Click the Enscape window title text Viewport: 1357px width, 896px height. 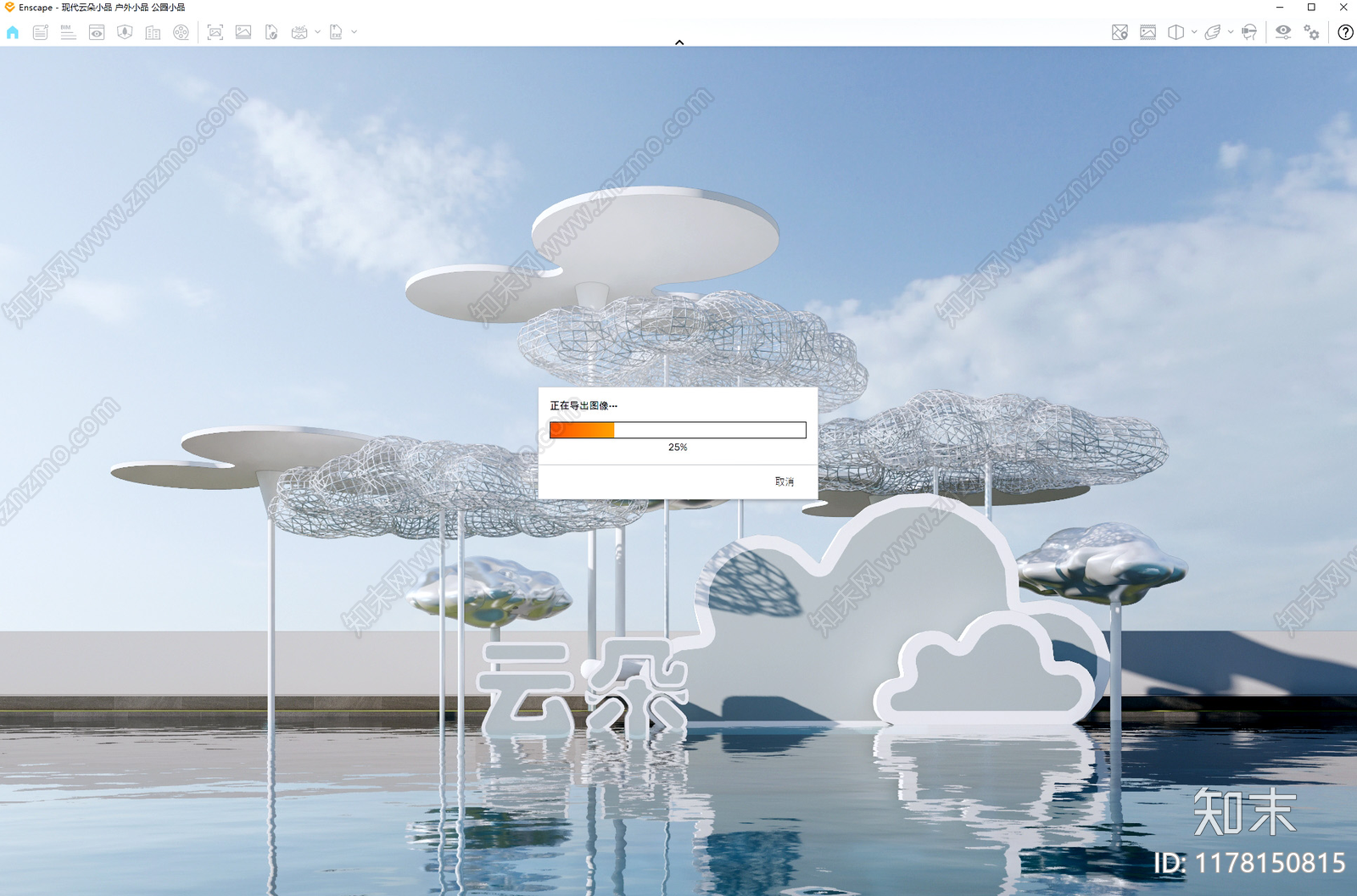coord(102,7)
